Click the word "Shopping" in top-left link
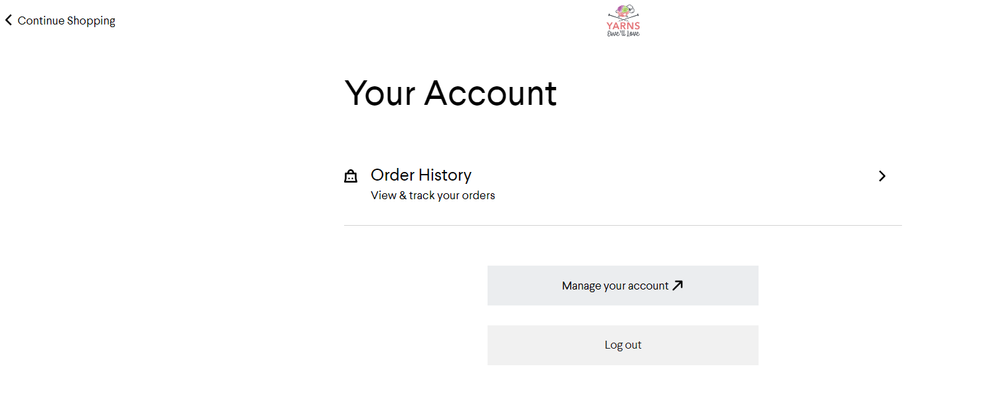This screenshot has width=999, height=413. tap(91, 20)
